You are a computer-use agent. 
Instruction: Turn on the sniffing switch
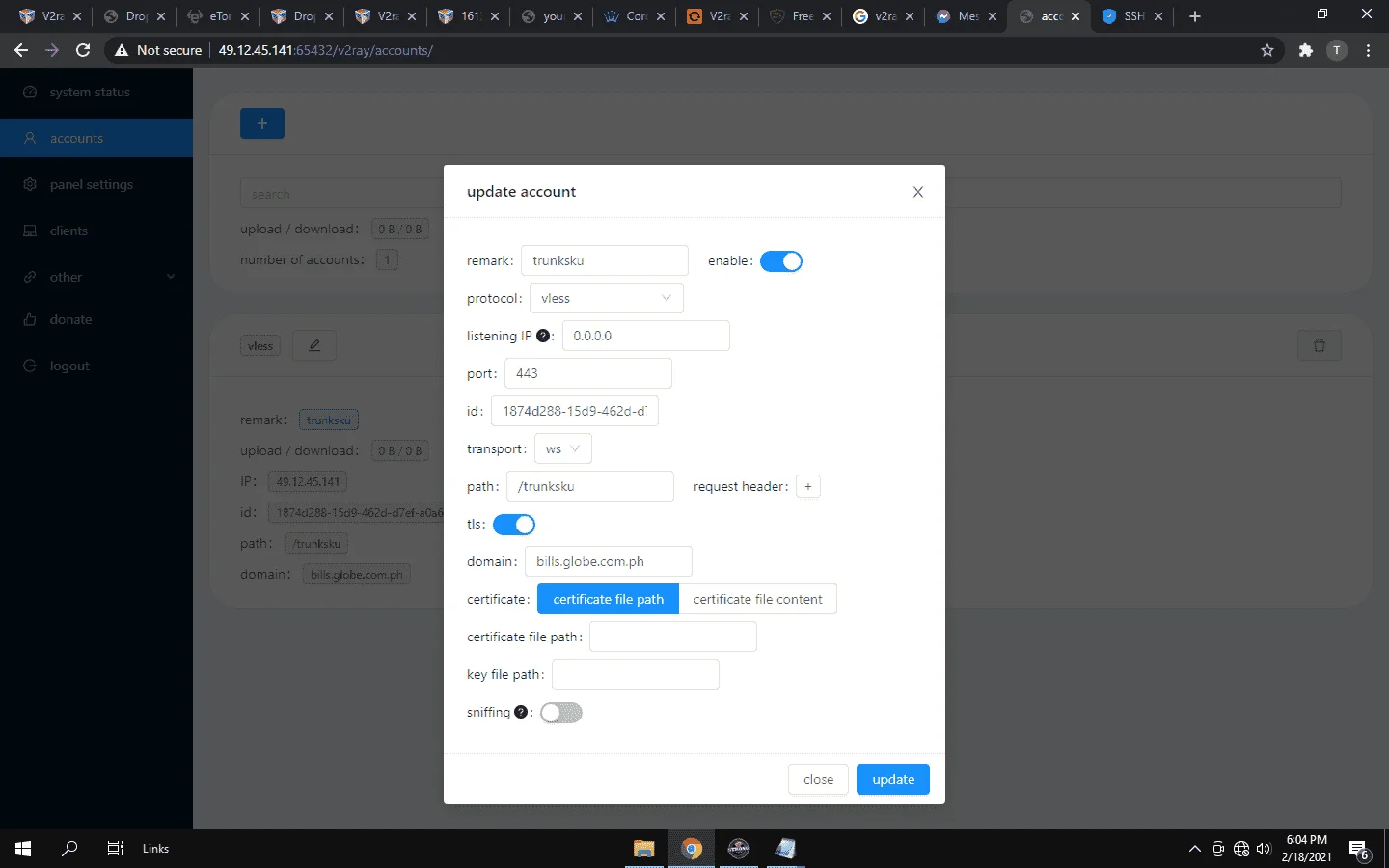pyautogui.click(x=561, y=713)
